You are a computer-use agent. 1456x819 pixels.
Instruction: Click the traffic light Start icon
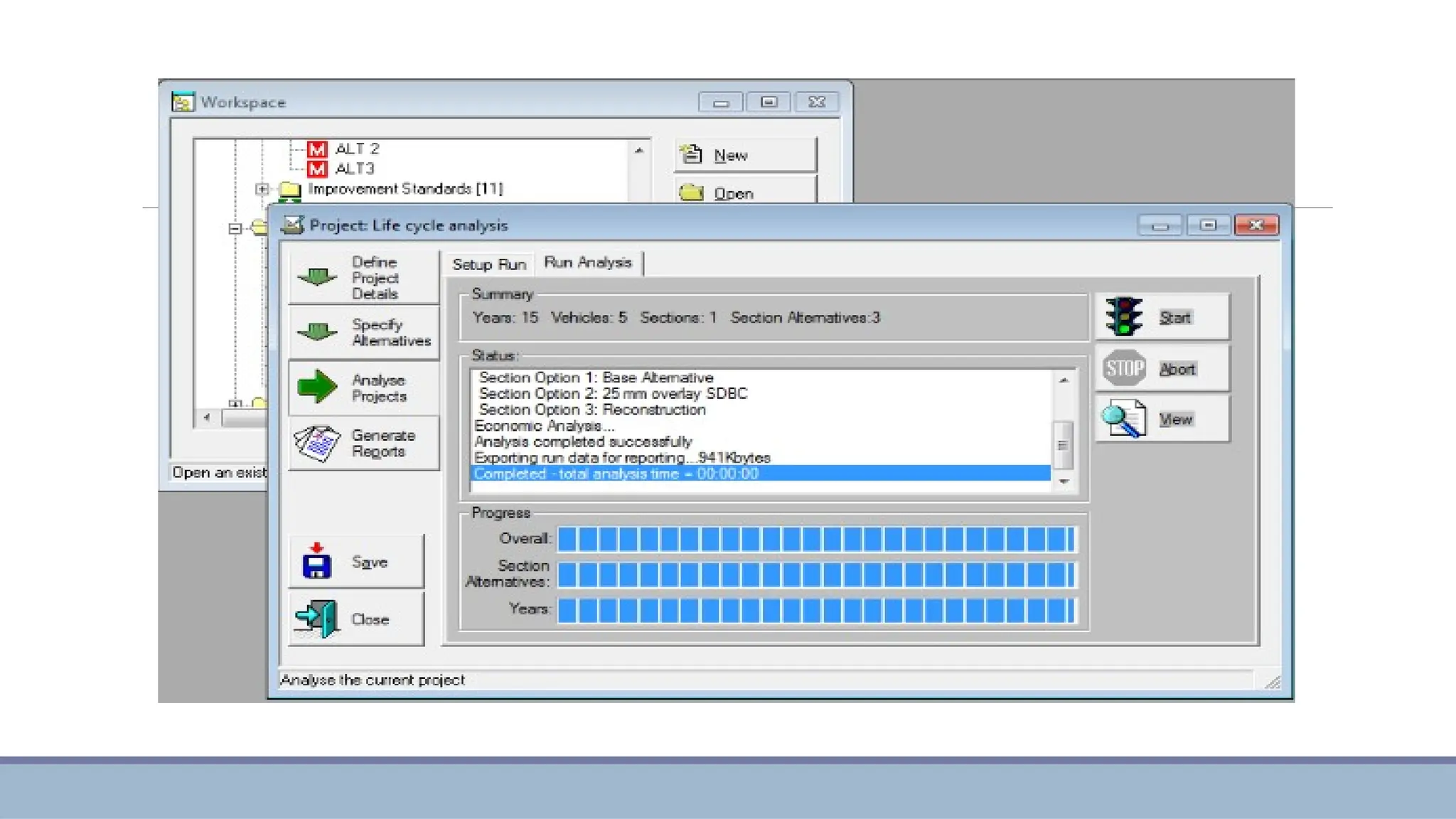tap(1124, 316)
